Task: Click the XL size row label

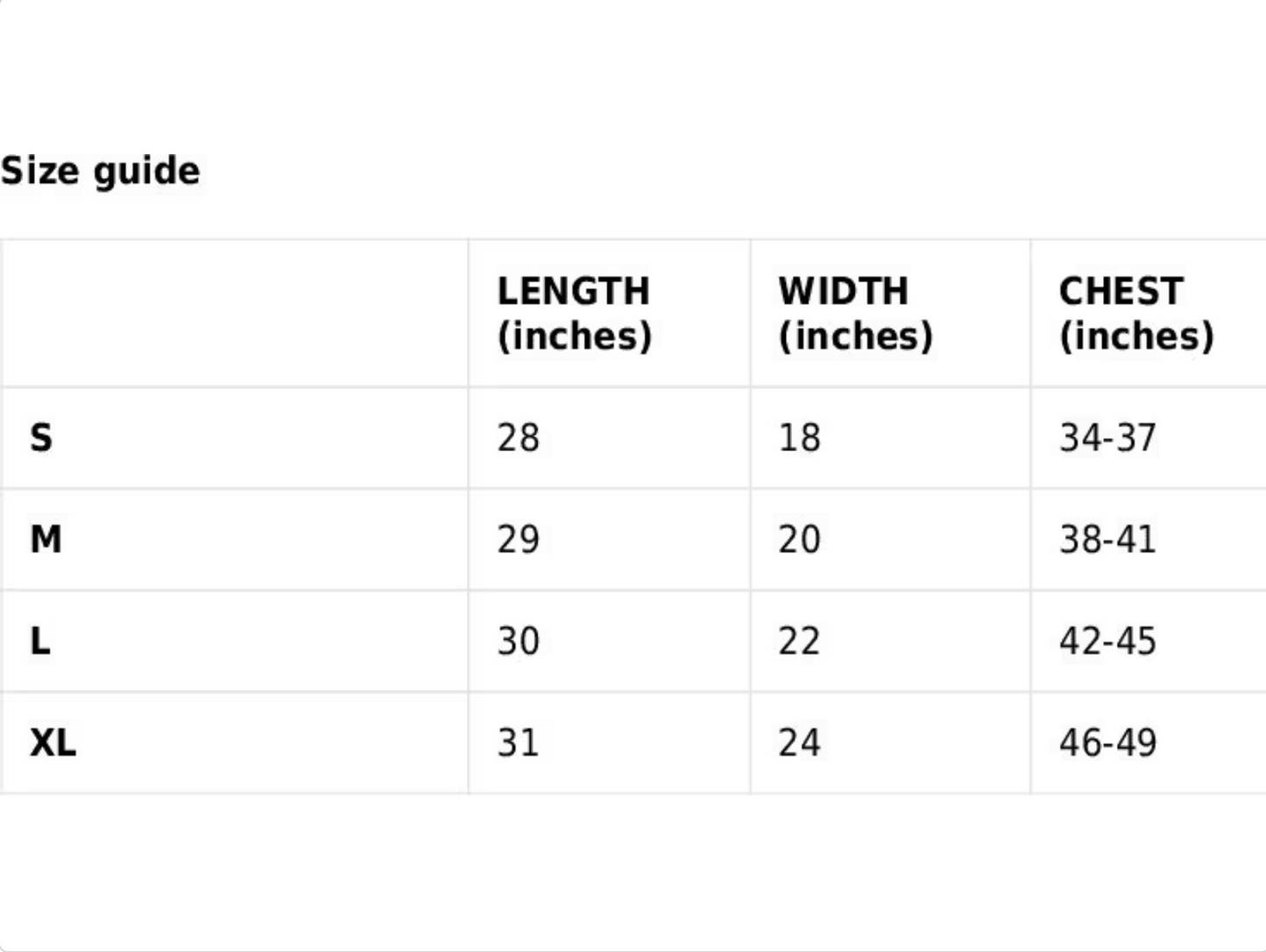Action: (53, 743)
